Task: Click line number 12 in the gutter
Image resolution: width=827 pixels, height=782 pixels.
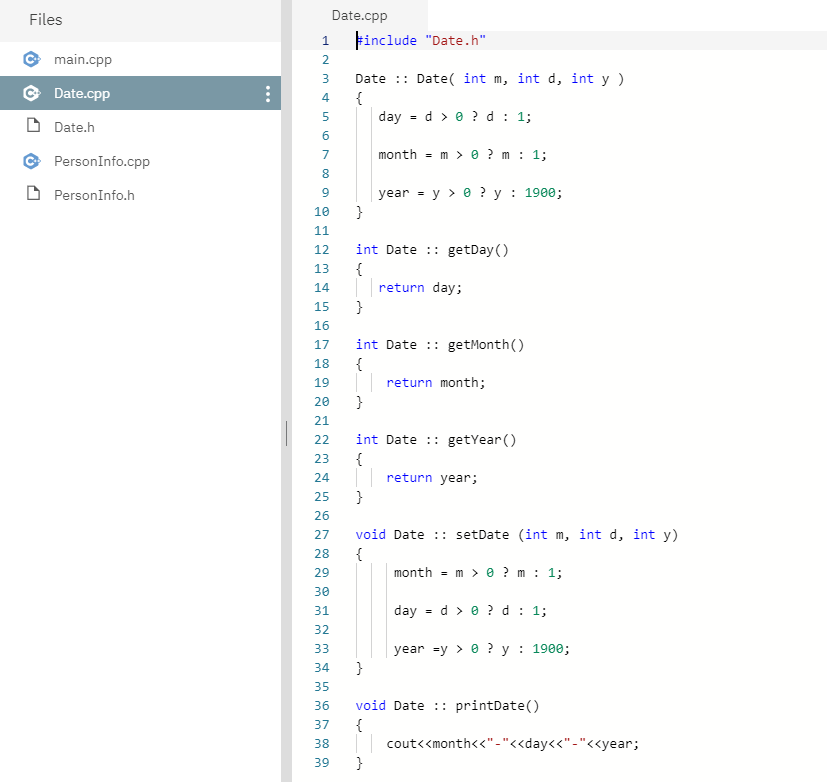Action: click(322, 249)
